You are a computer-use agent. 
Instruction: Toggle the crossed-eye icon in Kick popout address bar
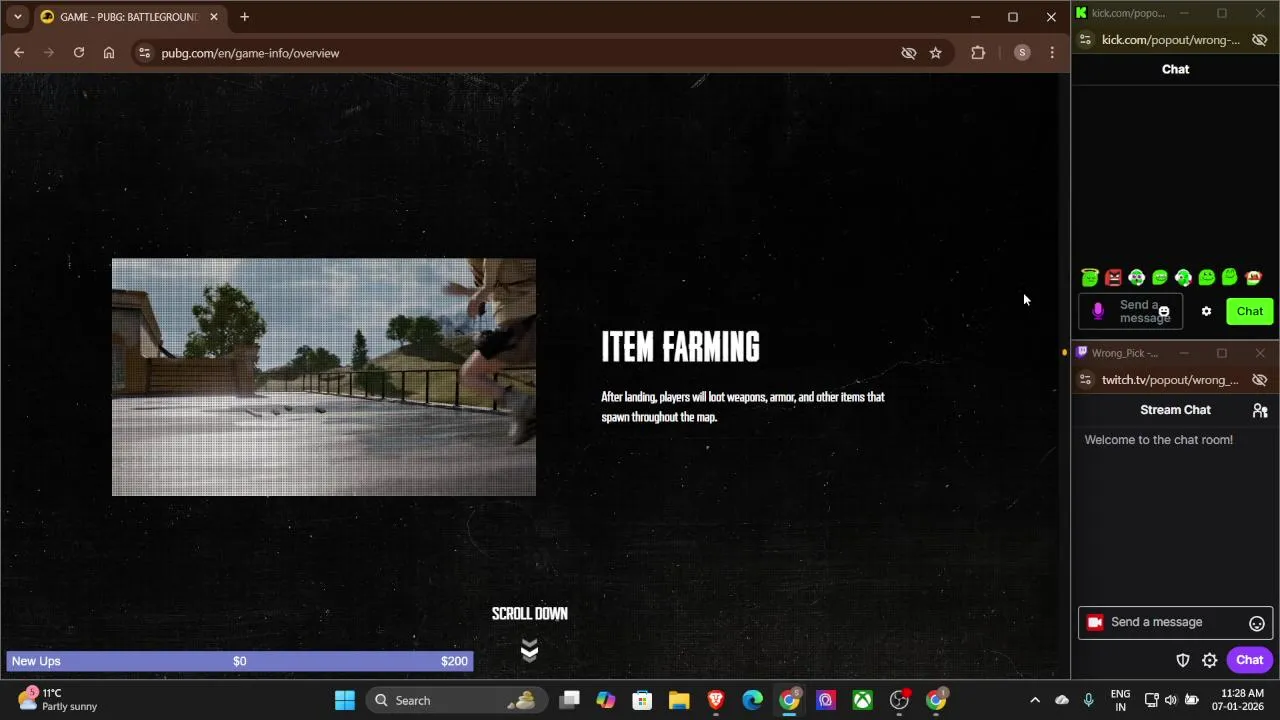pyautogui.click(x=1259, y=40)
